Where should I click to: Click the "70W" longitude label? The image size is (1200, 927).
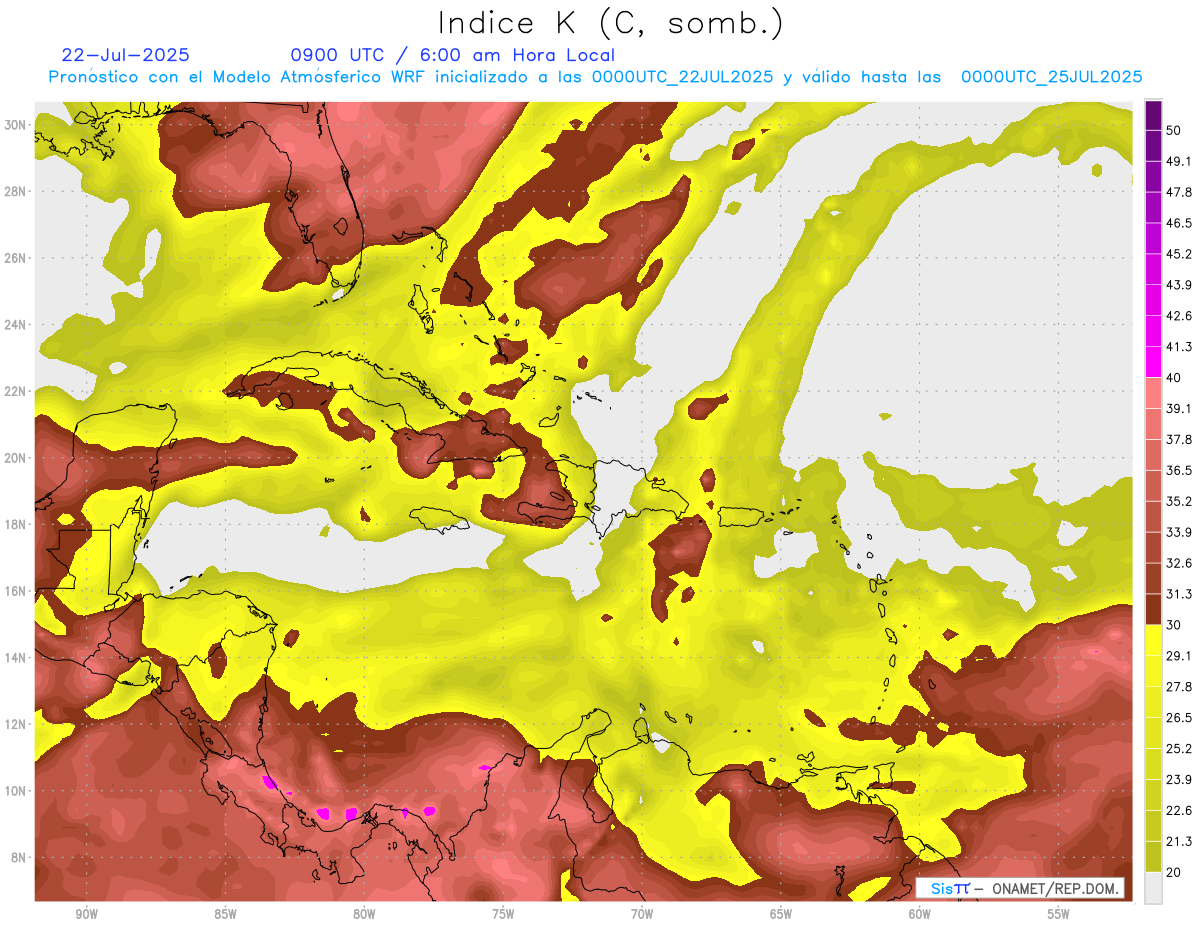click(x=642, y=915)
